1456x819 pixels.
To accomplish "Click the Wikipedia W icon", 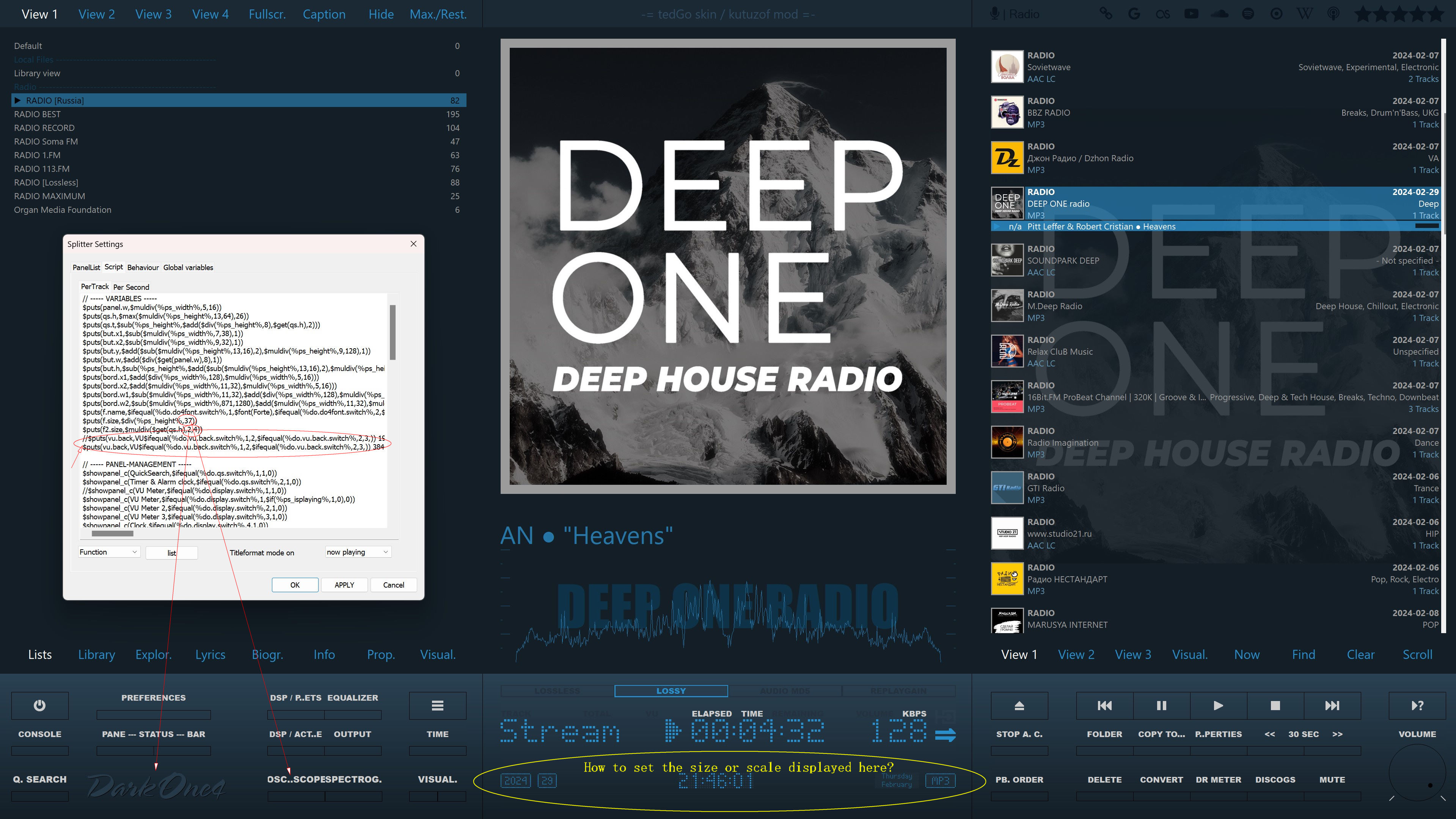I will 1305,14.
